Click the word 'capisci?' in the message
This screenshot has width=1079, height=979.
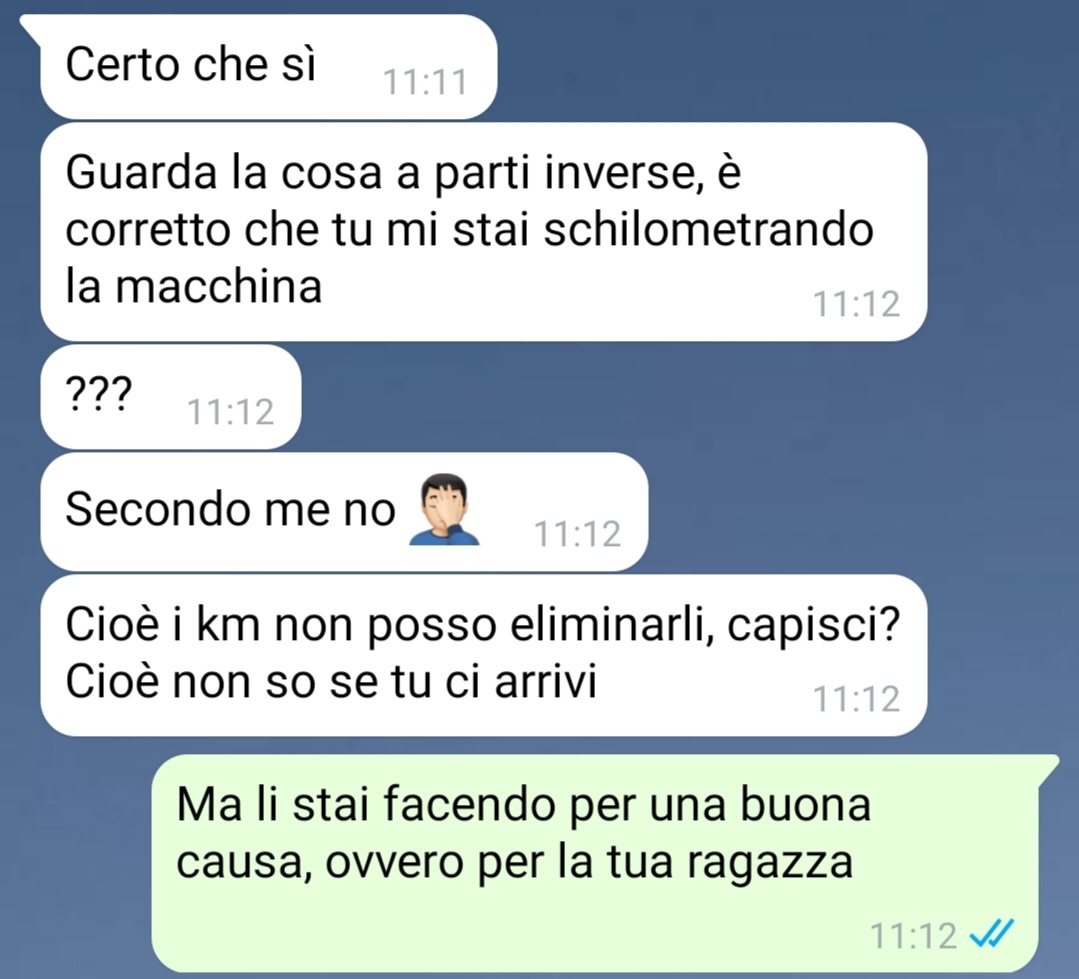coord(814,626)
